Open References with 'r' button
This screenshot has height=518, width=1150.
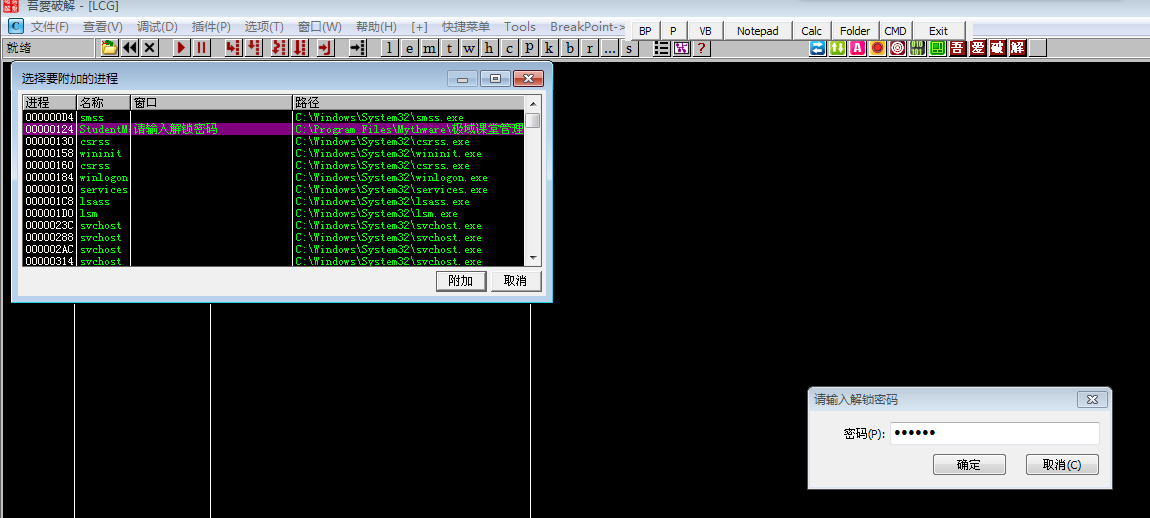point(589,48)
